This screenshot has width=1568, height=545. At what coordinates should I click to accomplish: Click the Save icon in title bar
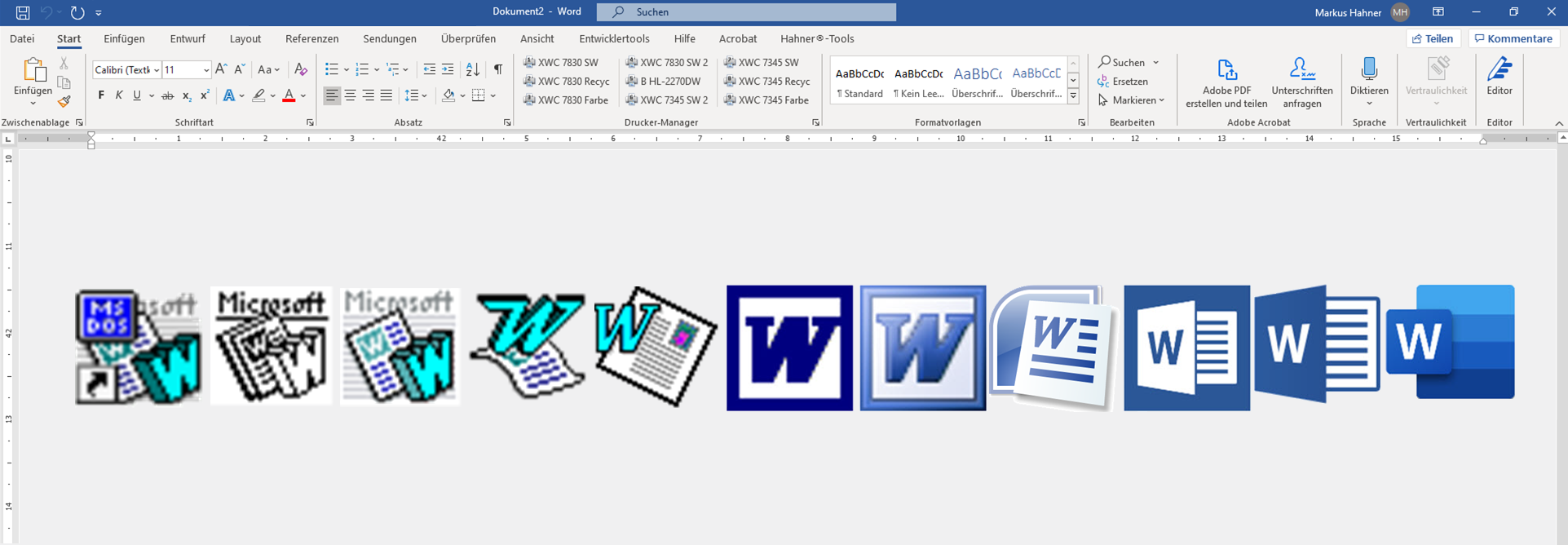pyautogui.click(x=23, y=12)
